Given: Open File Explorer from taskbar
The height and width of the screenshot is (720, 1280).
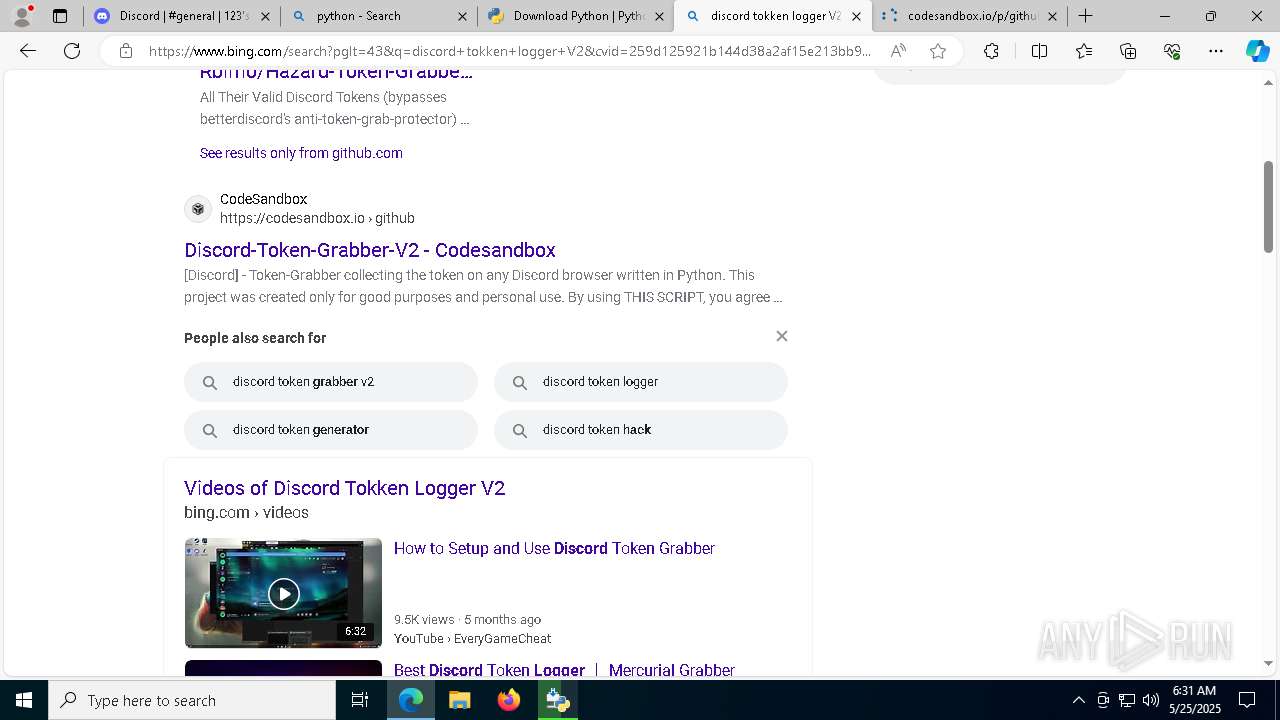Looking at the screenshot, I should pos(459,700).
